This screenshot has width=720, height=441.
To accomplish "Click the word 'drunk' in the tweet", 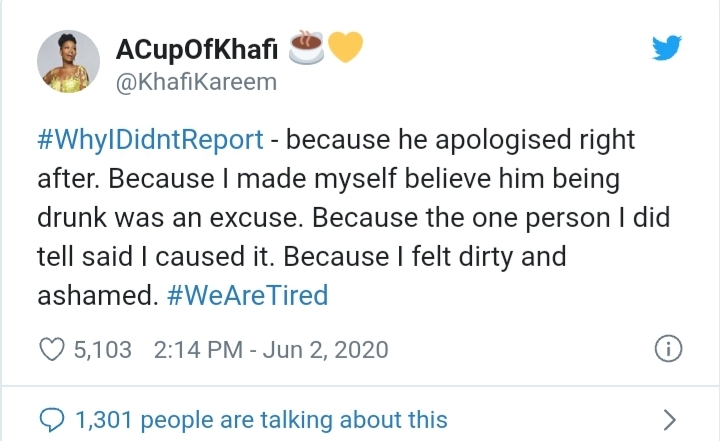I will 72,217.
